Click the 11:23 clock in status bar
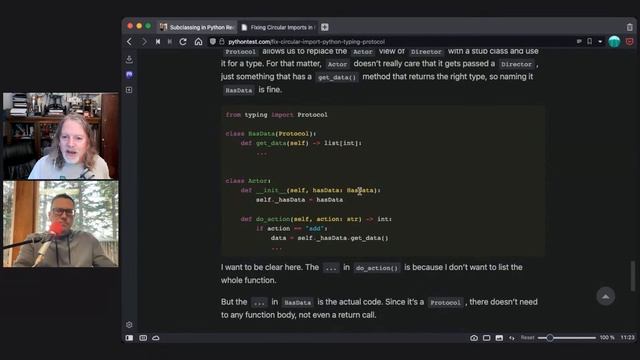This screenshot has width=640, height=360. tap(627, 338)
